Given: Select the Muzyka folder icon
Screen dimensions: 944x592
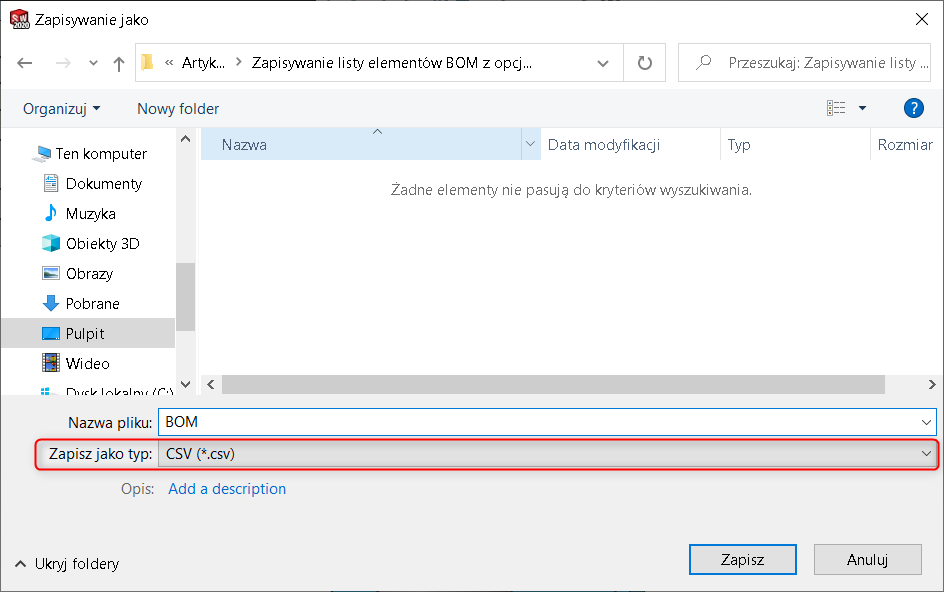Looking at the screenshot, I should click(x=51, y=213).
